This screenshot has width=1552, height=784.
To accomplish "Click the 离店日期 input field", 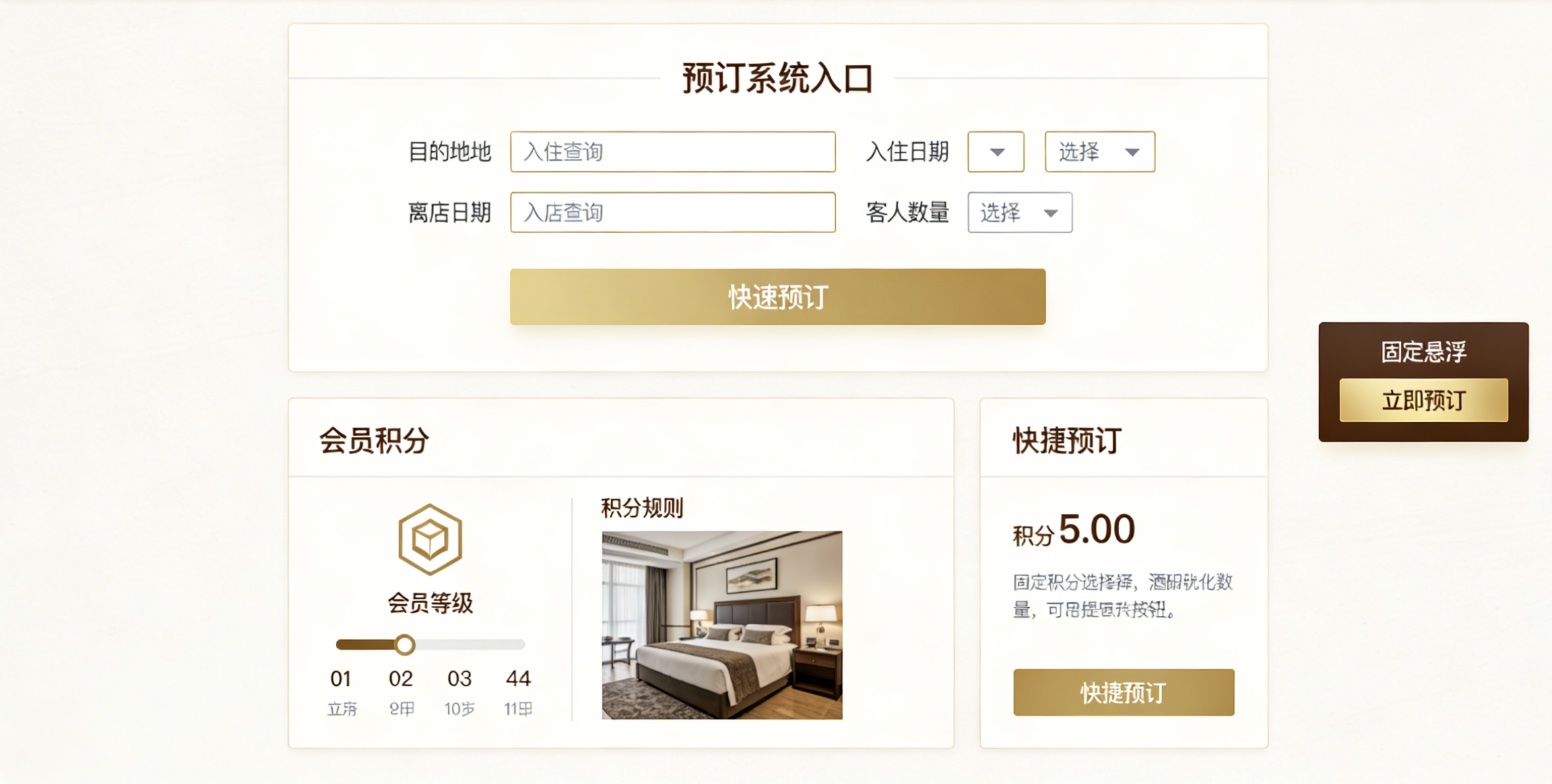I will pyautogui.click(x=672, y=212).
